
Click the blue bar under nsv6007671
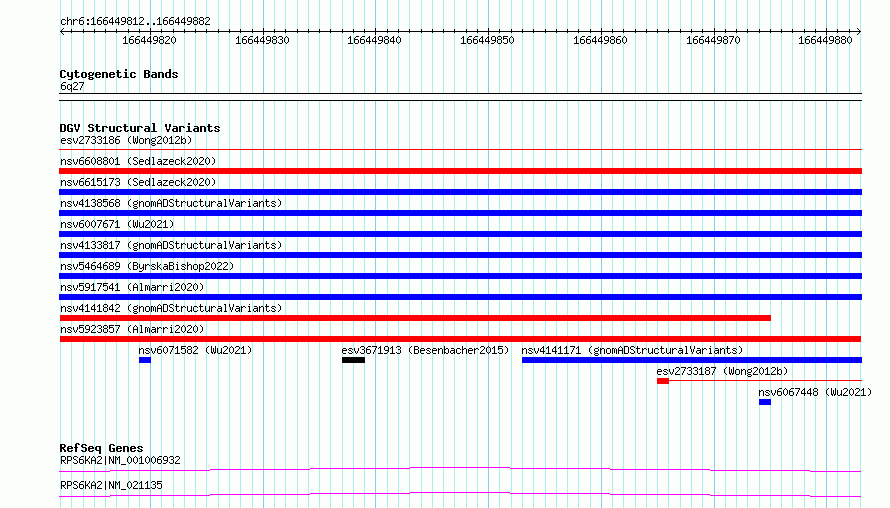(x=460, y=234)
